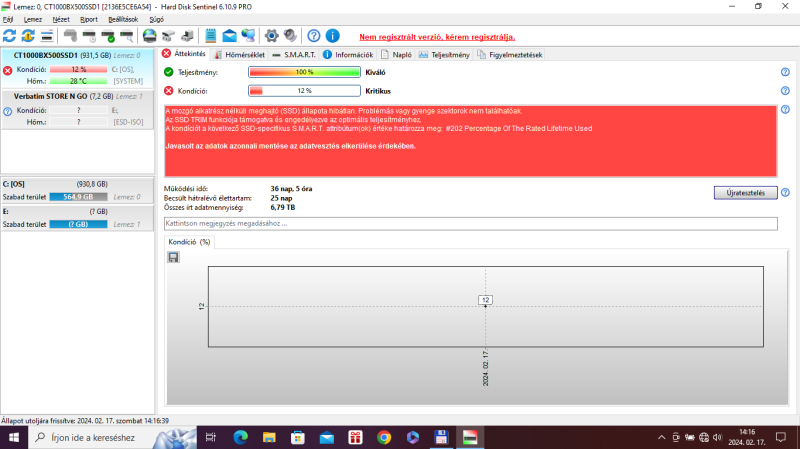Switch to the Hőmérséklet tab
Screen dimensions: 800x449
(239, 55)
